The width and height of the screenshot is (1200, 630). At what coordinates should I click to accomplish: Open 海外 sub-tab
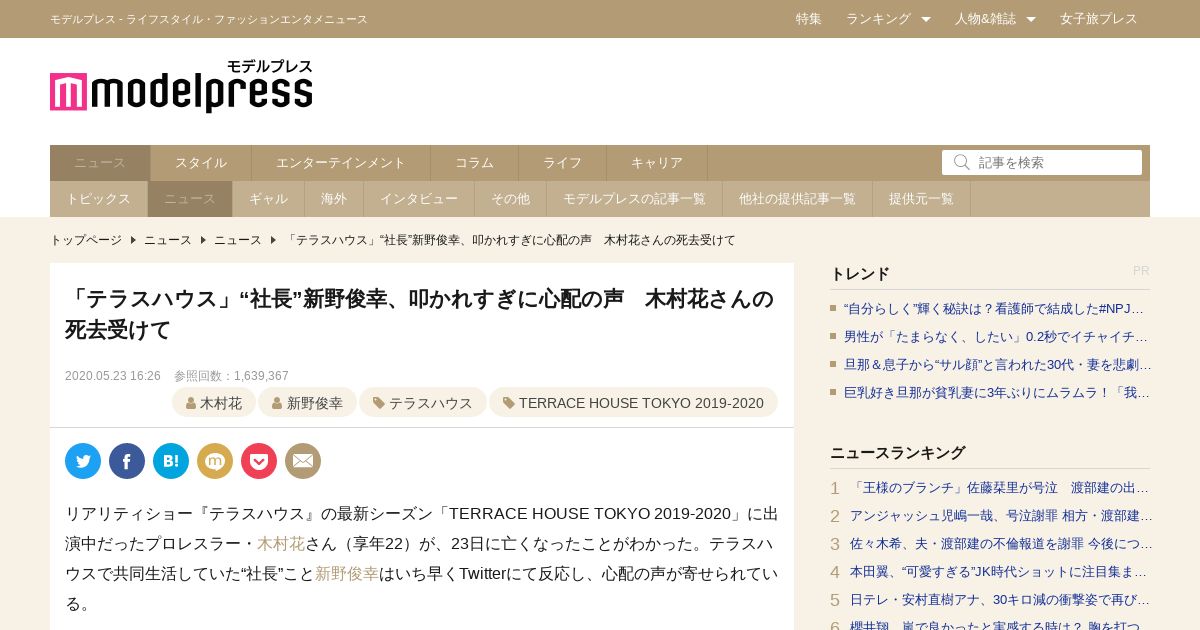[334, 199]
